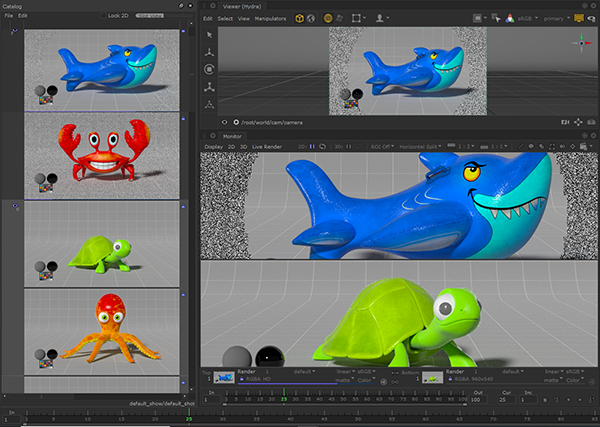This screenshot has height=427, width=600.
Task: Click the 2D pause toggle in Monitor toolbar
Action: pyautogui.click(x=312, y=146)
